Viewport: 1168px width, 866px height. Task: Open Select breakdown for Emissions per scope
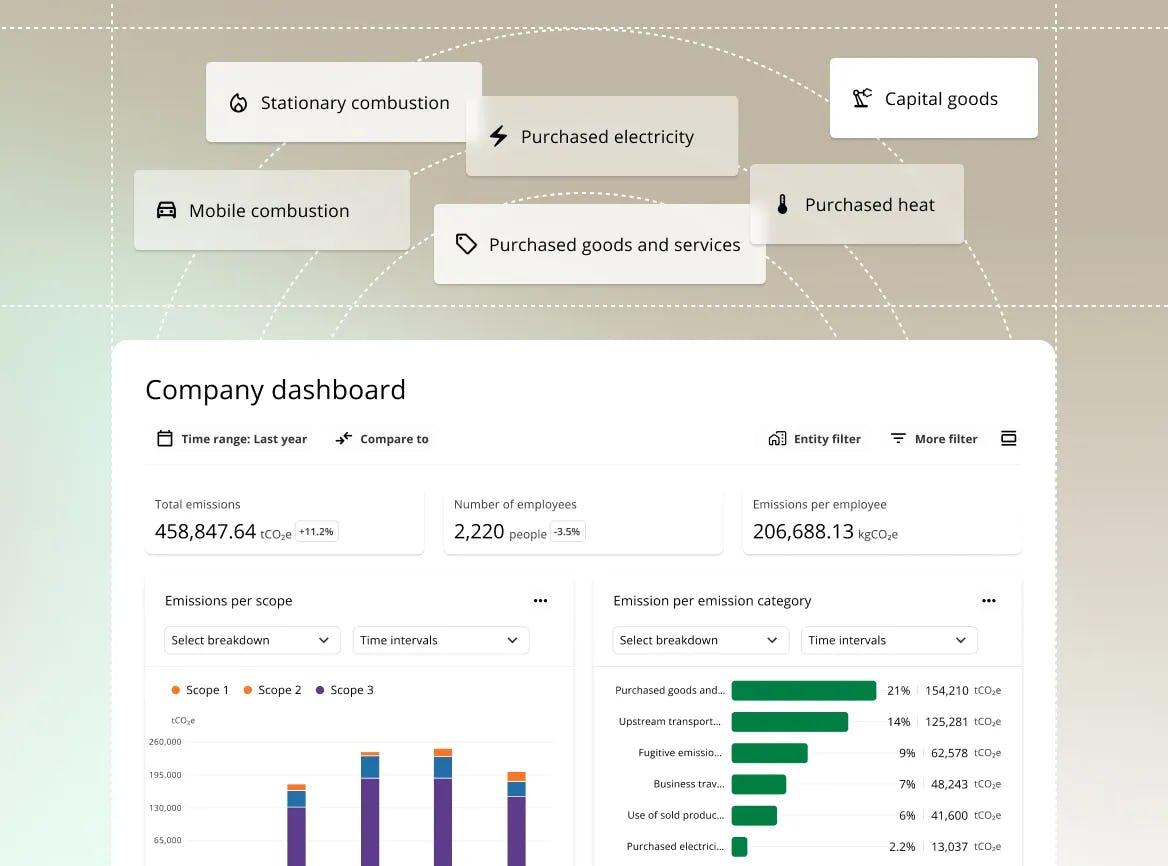[x=252, y=640]
